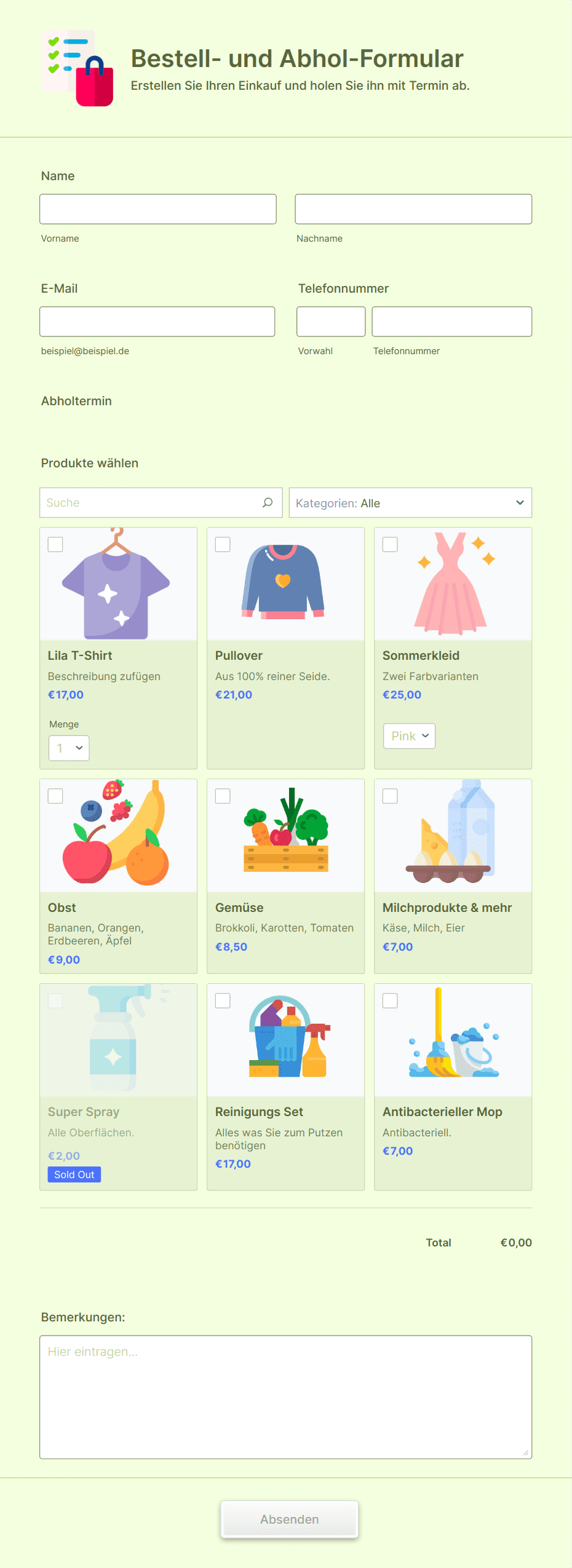Tick the Gemüse product checkbox
Viewport: 572px width, 1568px height.
click(223, 796)
